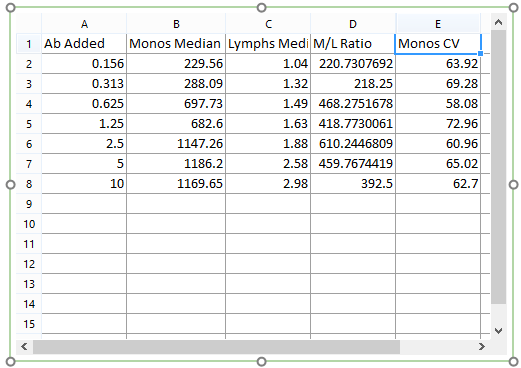This screenshot has width=521, height=368.
Task: Click cell with value 60.96
Action: [438, 144]
